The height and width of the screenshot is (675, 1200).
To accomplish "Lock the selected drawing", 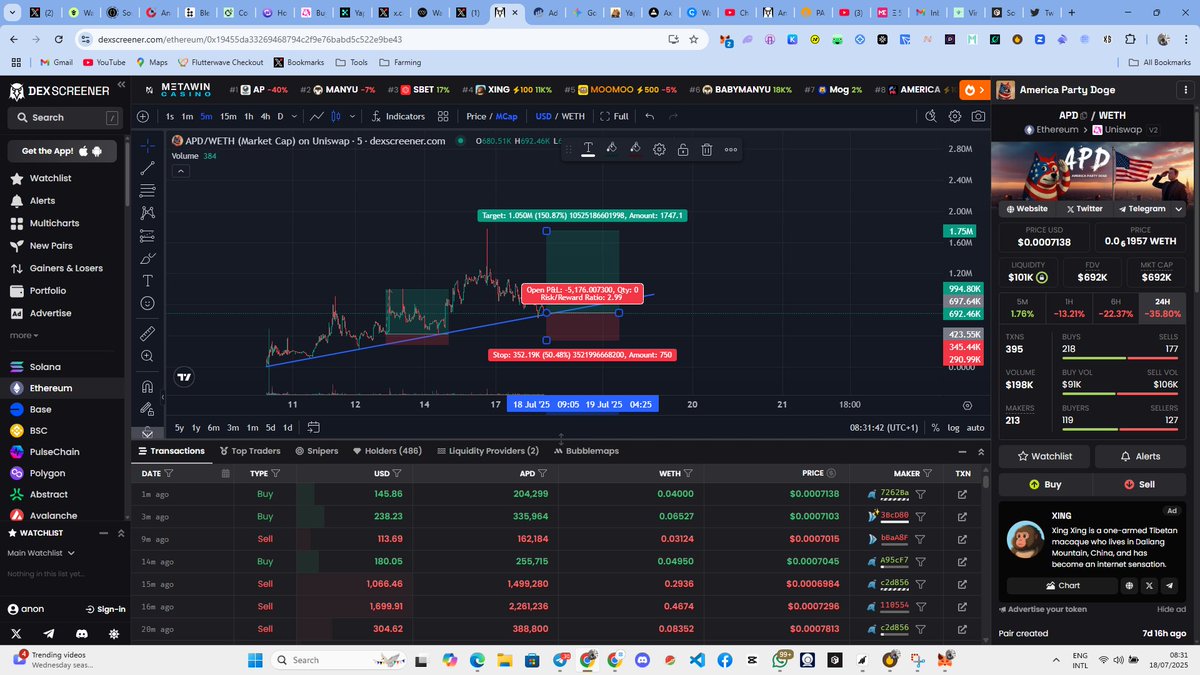I will click(683, 149).
